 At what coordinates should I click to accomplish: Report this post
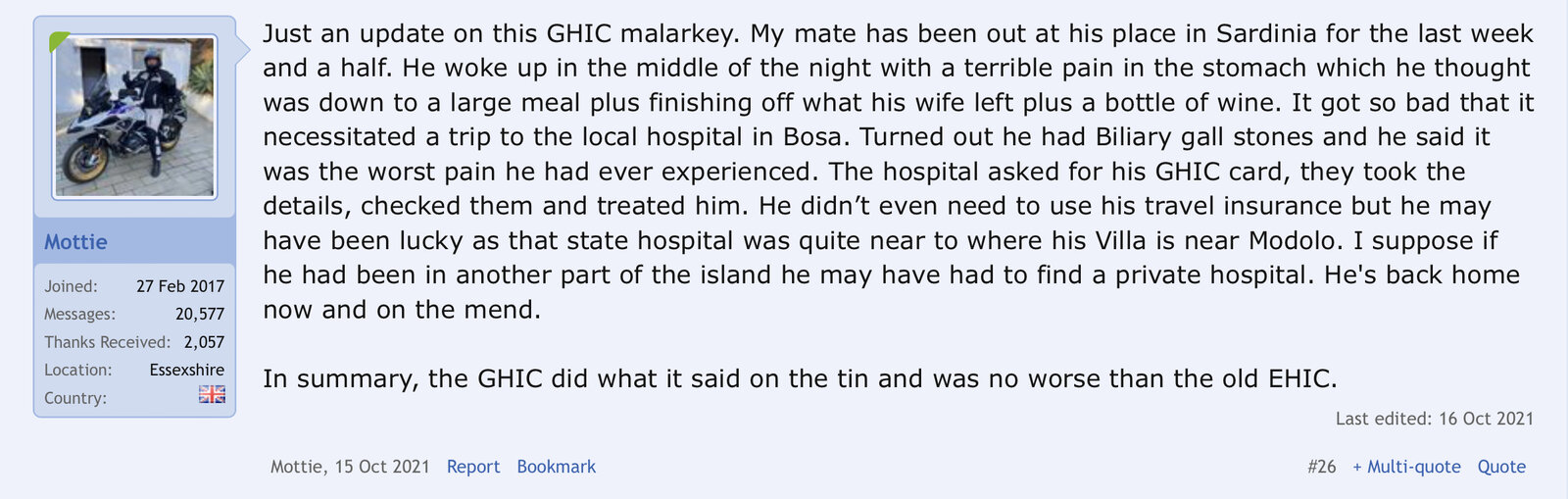point(473,467)
